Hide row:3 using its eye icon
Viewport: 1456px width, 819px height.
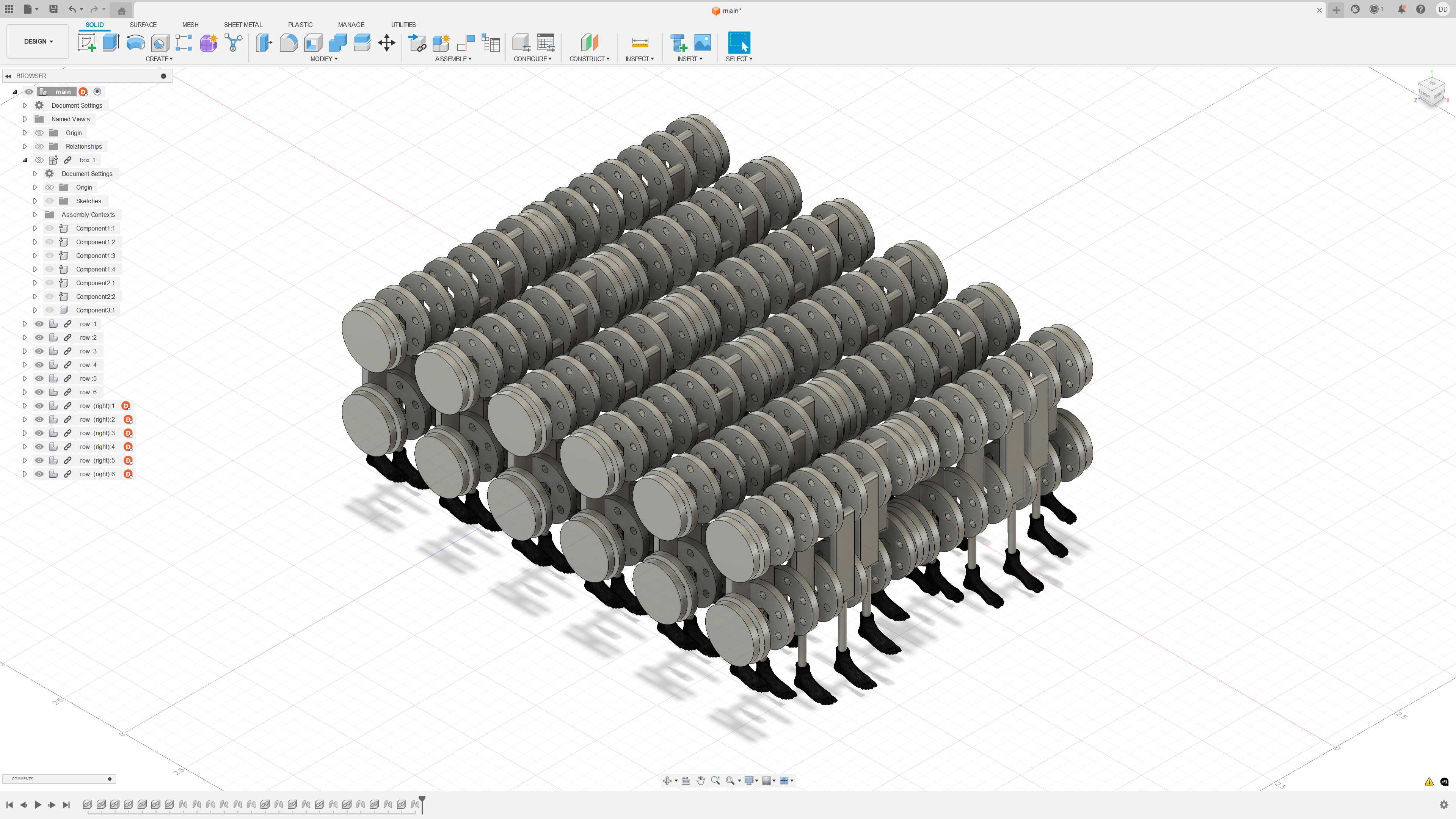pos(39,351)
